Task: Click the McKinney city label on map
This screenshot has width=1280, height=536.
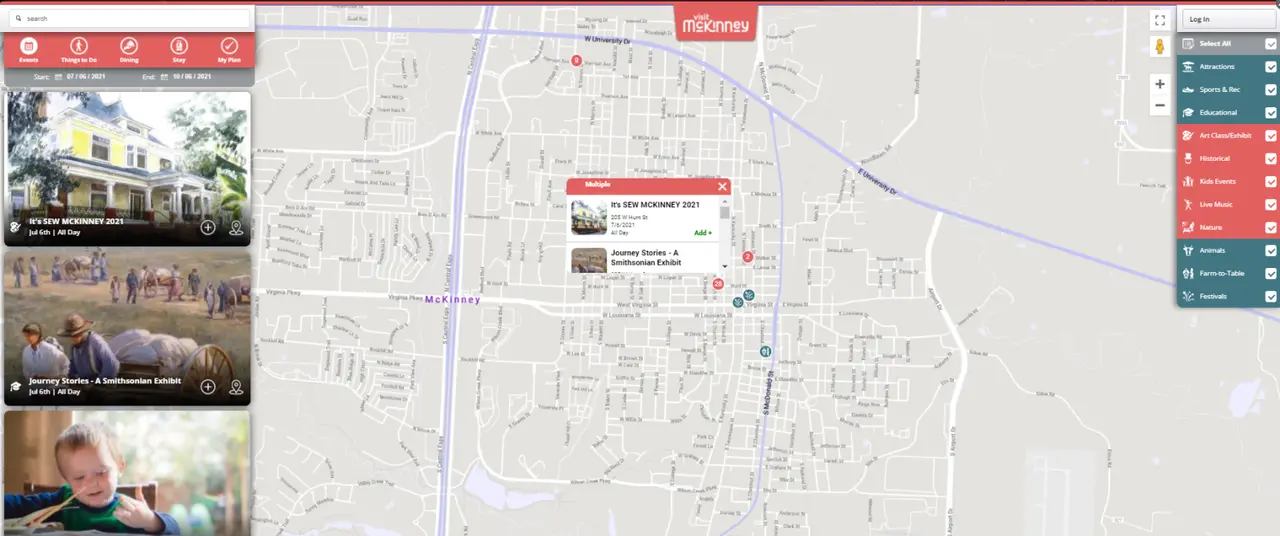Action: (452, 299)
